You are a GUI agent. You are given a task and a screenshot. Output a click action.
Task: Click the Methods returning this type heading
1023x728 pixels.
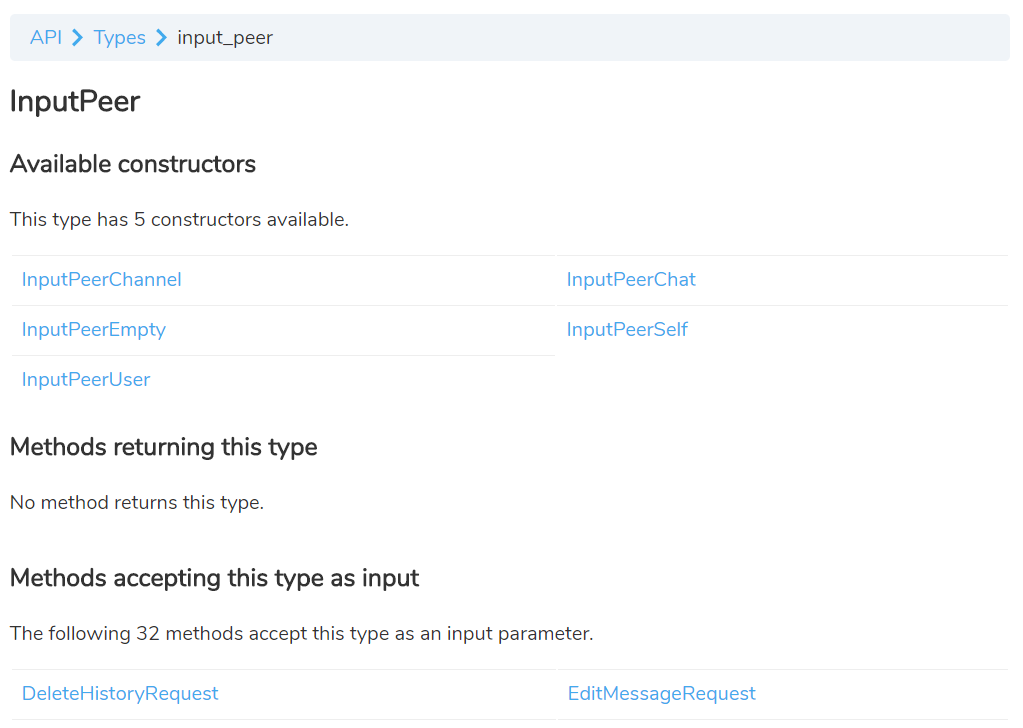163,447
